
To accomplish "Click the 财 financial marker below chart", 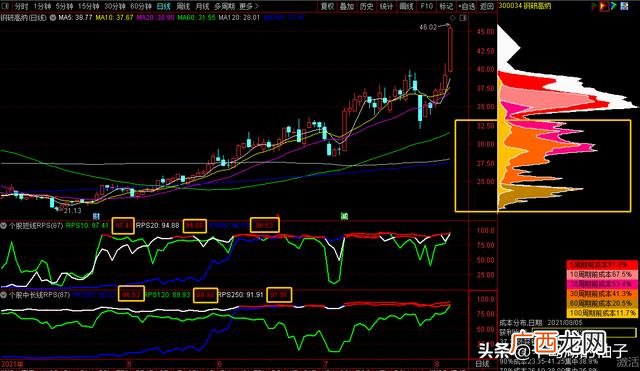I will pos(96,216).
